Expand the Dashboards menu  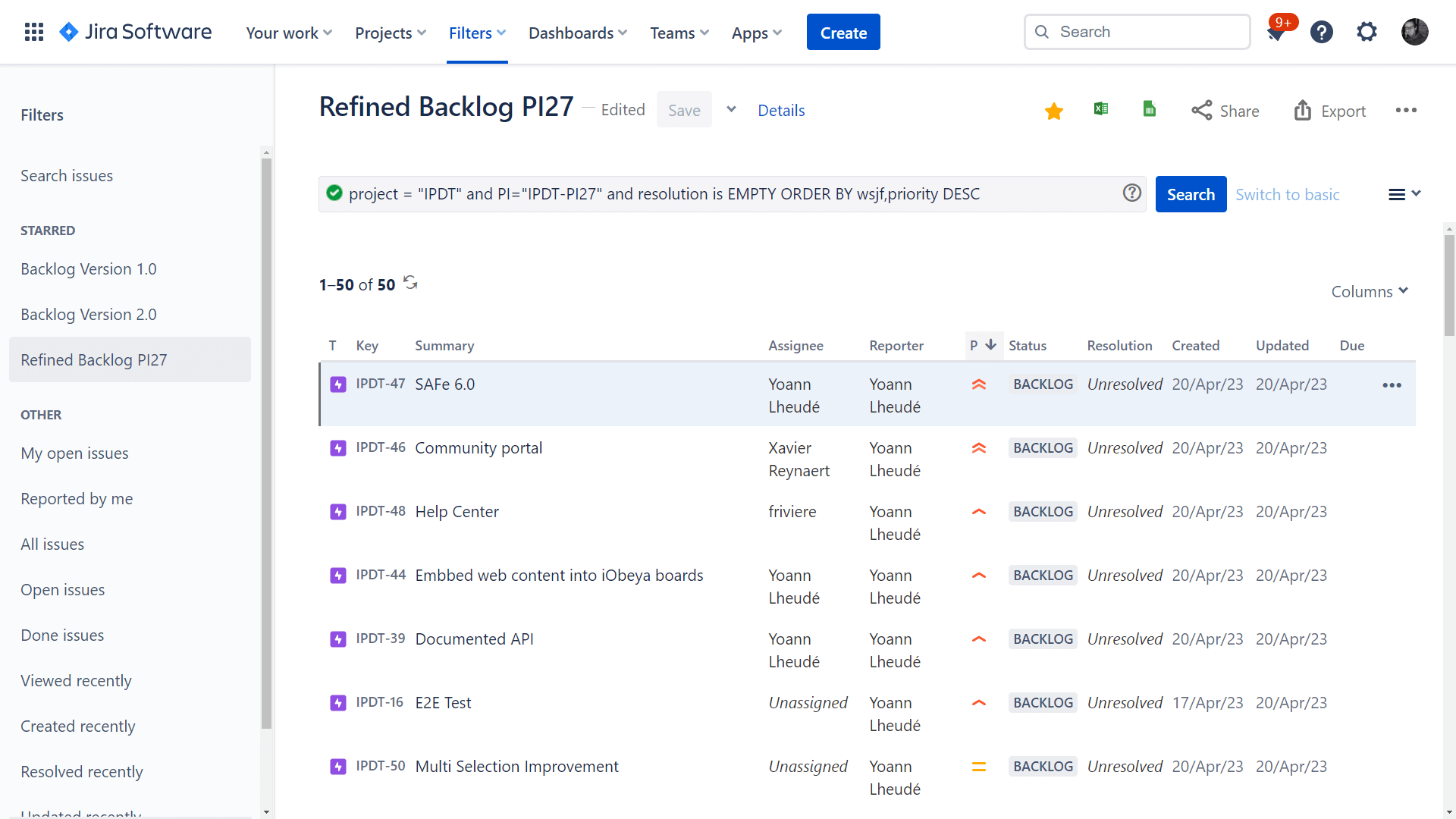(x=578, y=33)
